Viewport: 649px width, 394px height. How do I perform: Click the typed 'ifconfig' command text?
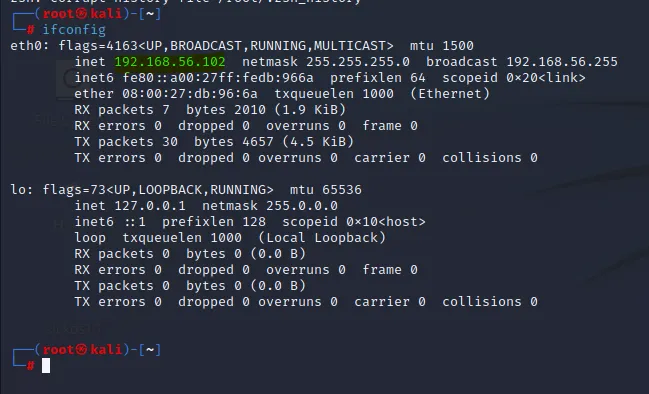tap(74, 30)
